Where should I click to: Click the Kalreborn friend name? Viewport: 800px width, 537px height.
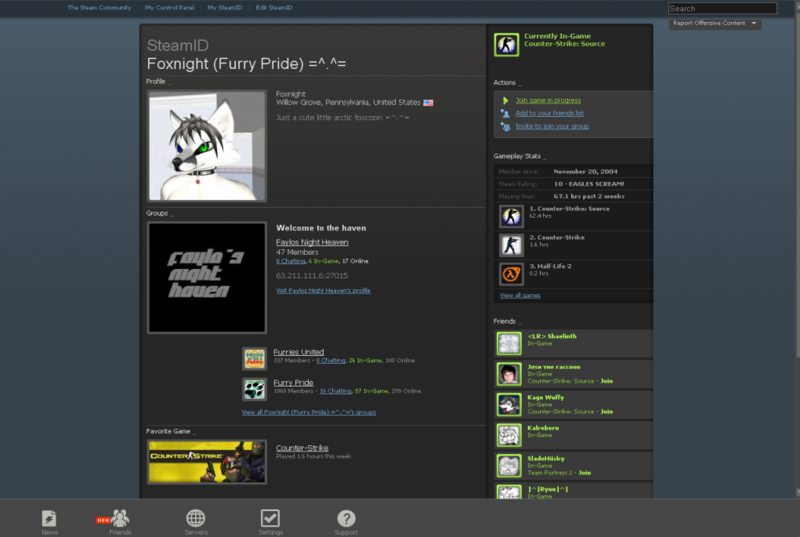pos(543,428)
